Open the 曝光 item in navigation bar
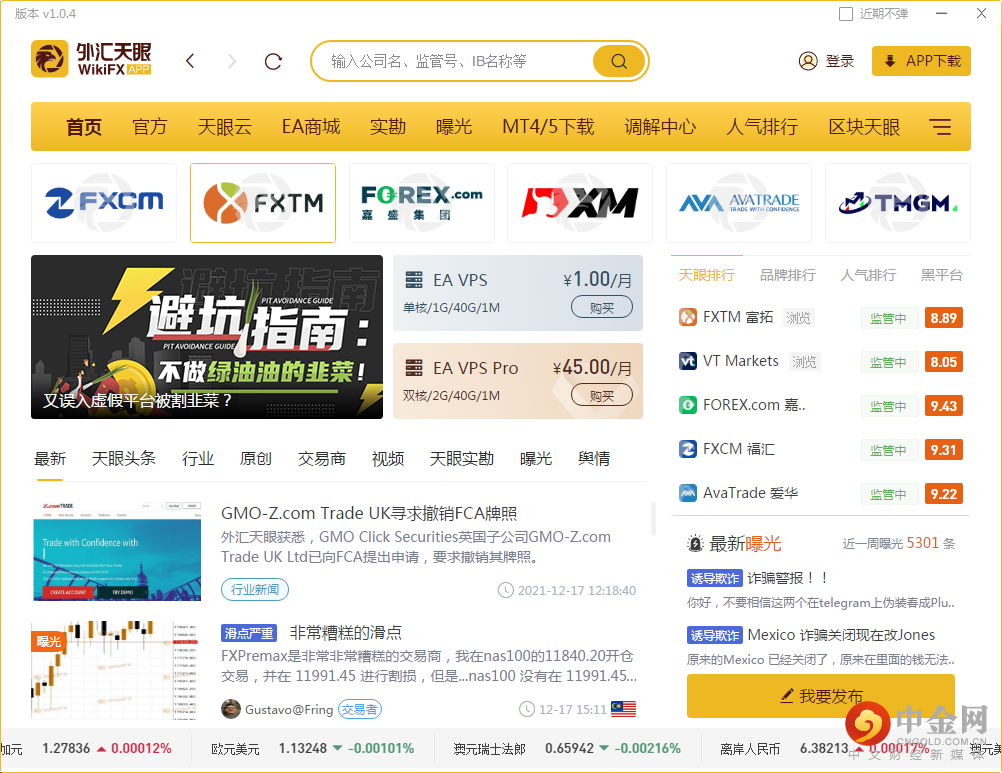 pos(454,126)
